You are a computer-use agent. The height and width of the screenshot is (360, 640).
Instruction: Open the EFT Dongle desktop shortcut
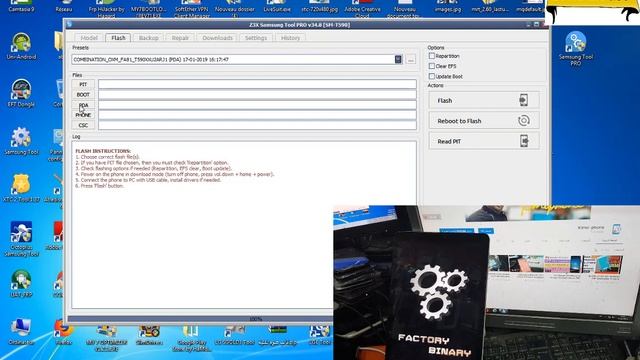point(21,93)
